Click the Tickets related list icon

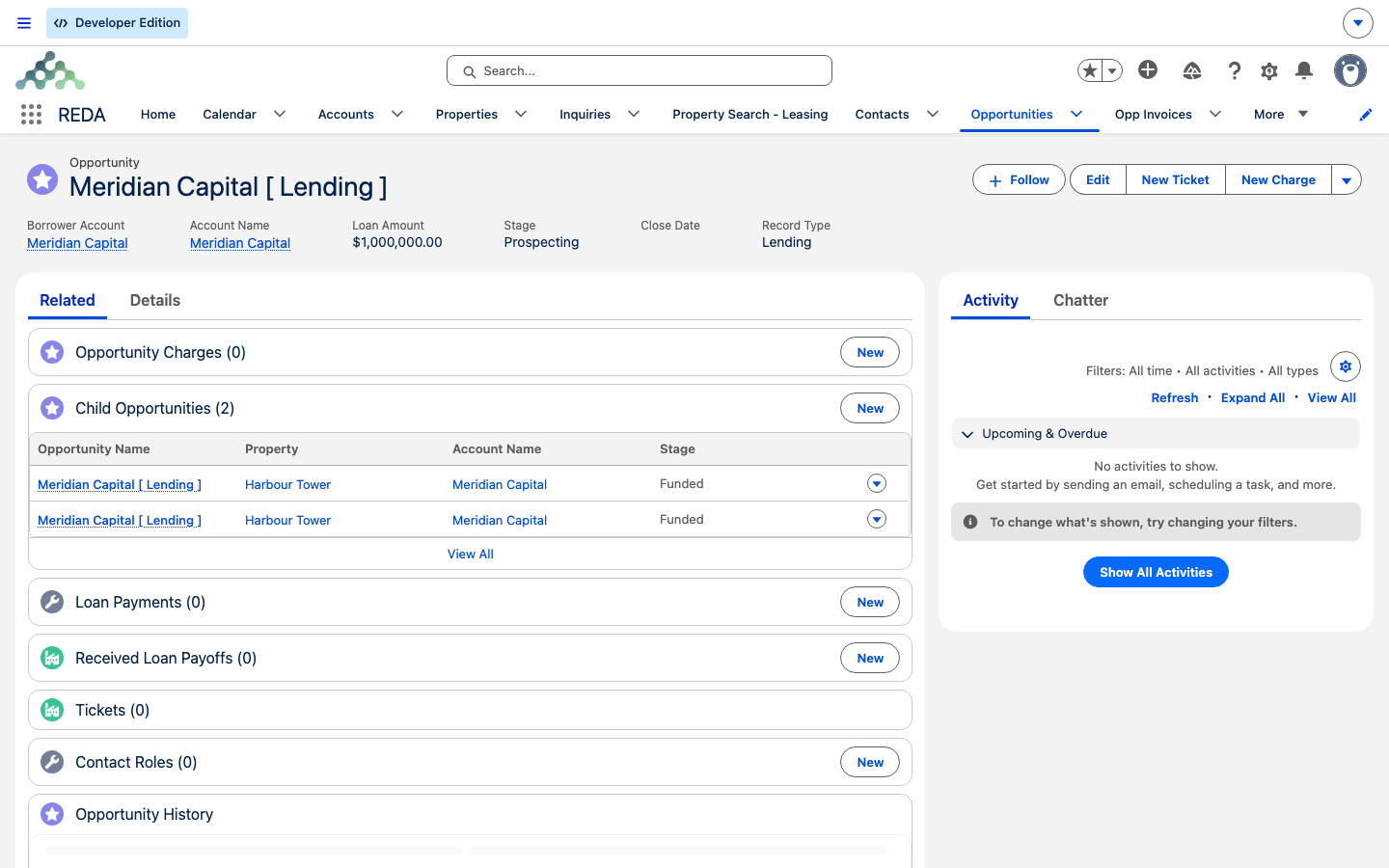pyautogui.click(x=52, y=710)
